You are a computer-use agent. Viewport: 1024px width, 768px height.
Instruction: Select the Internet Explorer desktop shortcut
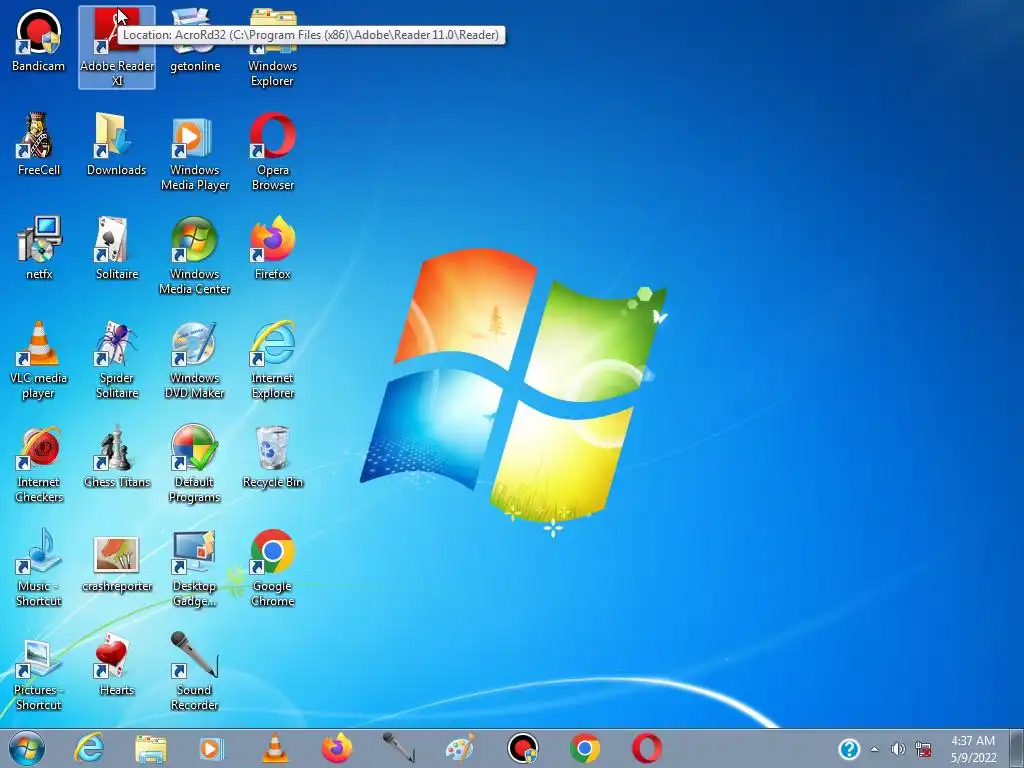click(x=272, y=359)
